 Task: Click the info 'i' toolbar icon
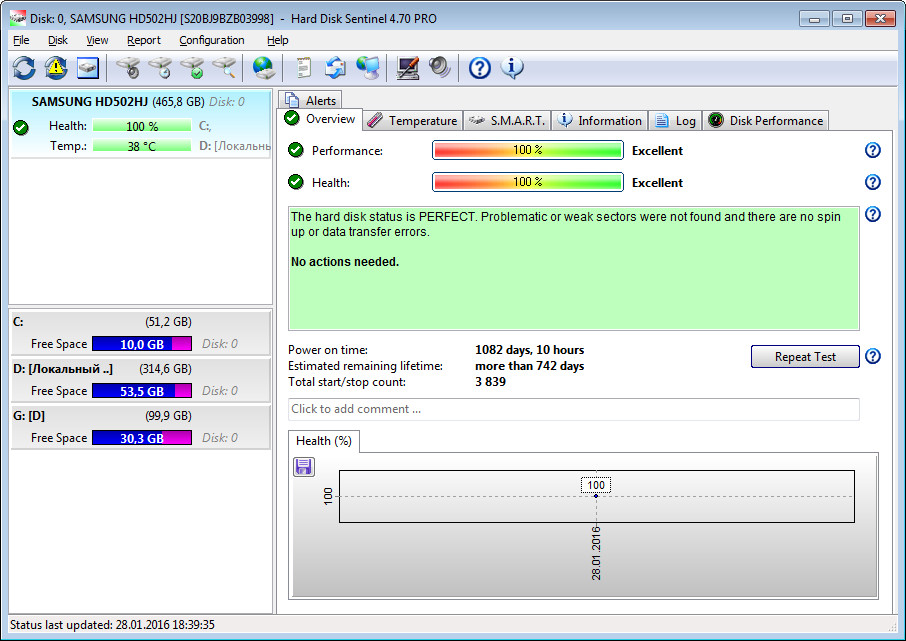tap(512, 68)
